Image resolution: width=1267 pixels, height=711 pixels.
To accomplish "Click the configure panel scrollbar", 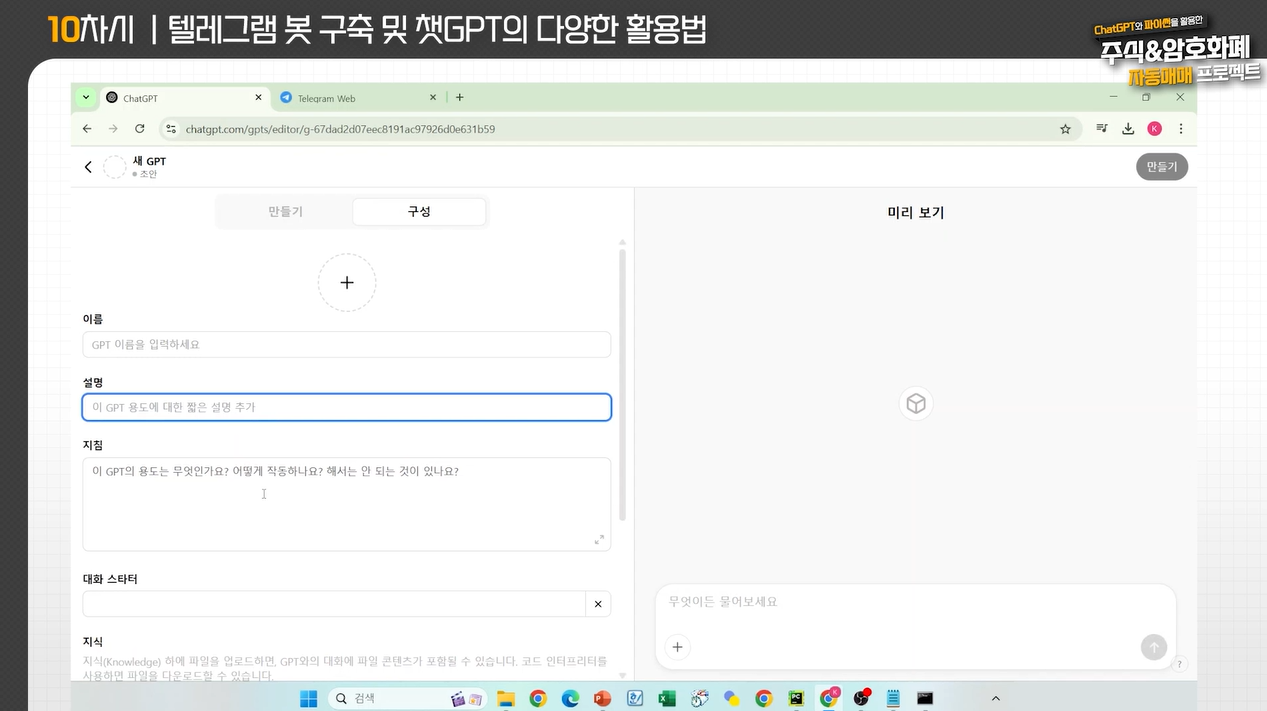I will [622, 385].
